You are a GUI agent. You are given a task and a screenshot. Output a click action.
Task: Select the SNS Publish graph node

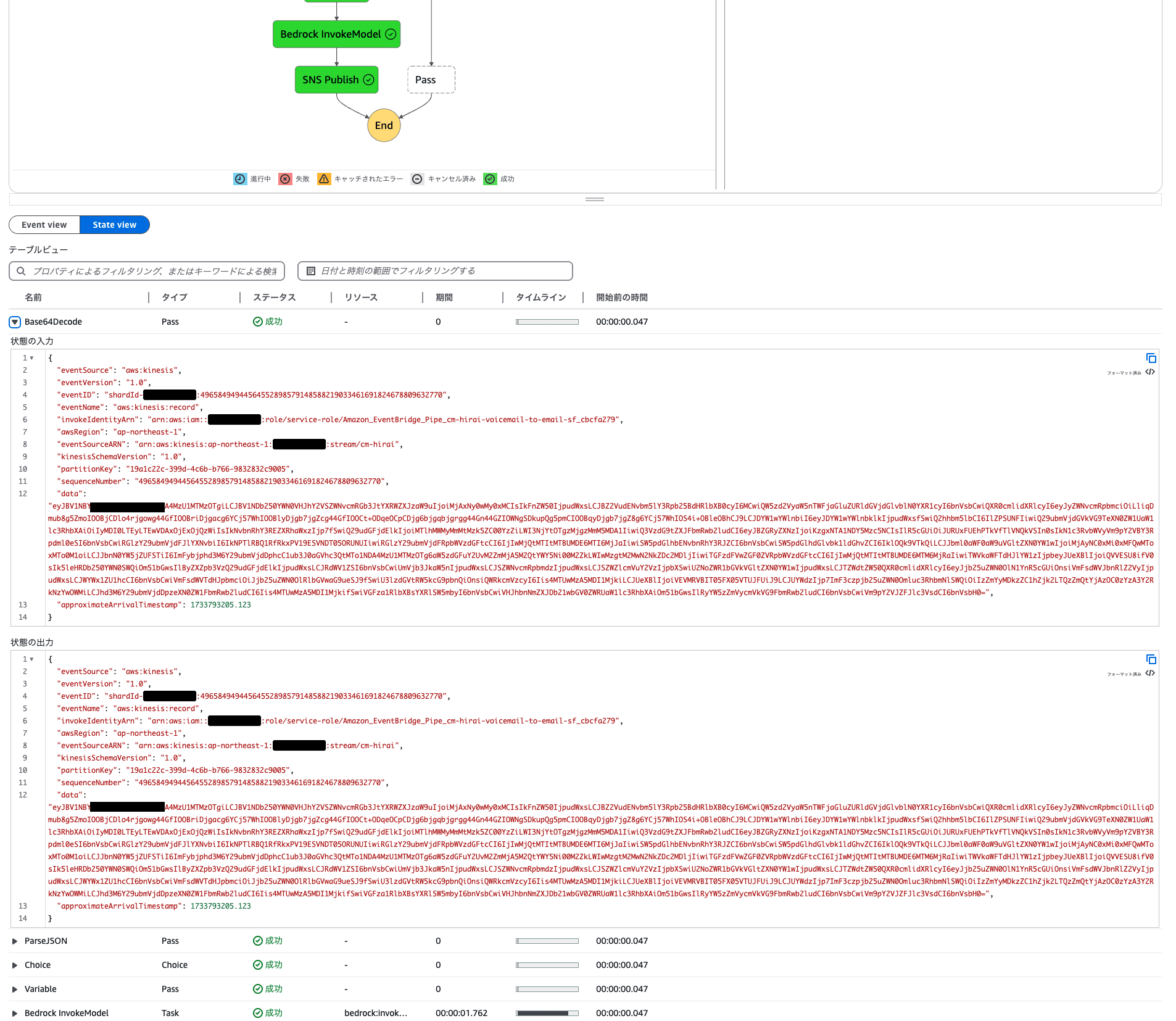(336, 80)
